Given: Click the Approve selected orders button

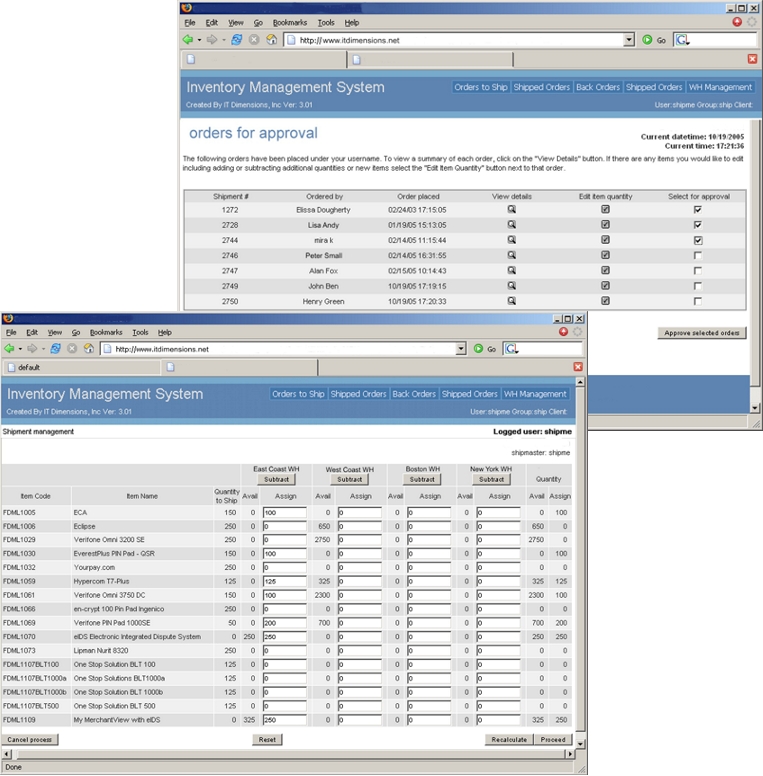Looking at the screenshot, I should click(x=702, y=333).
